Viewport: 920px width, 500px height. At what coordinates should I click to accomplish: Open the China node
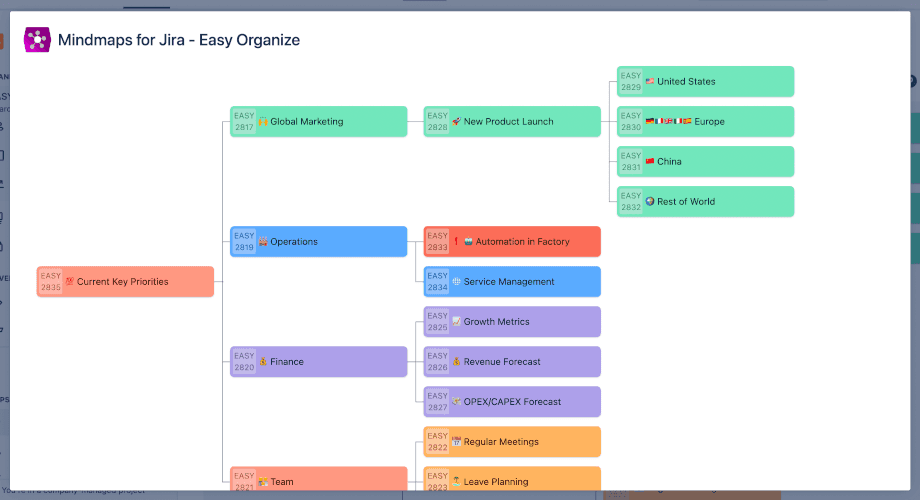[705, 161]
